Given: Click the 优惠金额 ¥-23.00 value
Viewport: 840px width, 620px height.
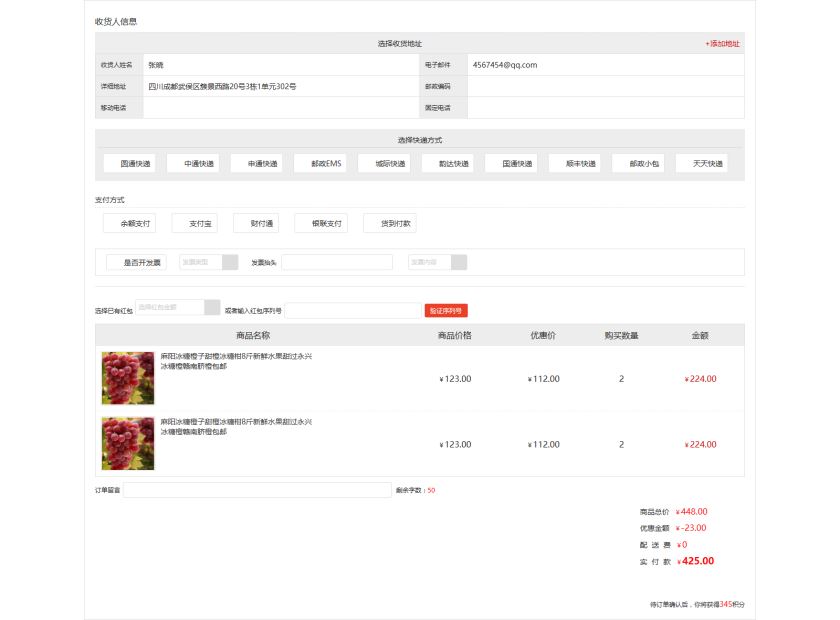Looking at the screenshot, I should tap(691, 528).
